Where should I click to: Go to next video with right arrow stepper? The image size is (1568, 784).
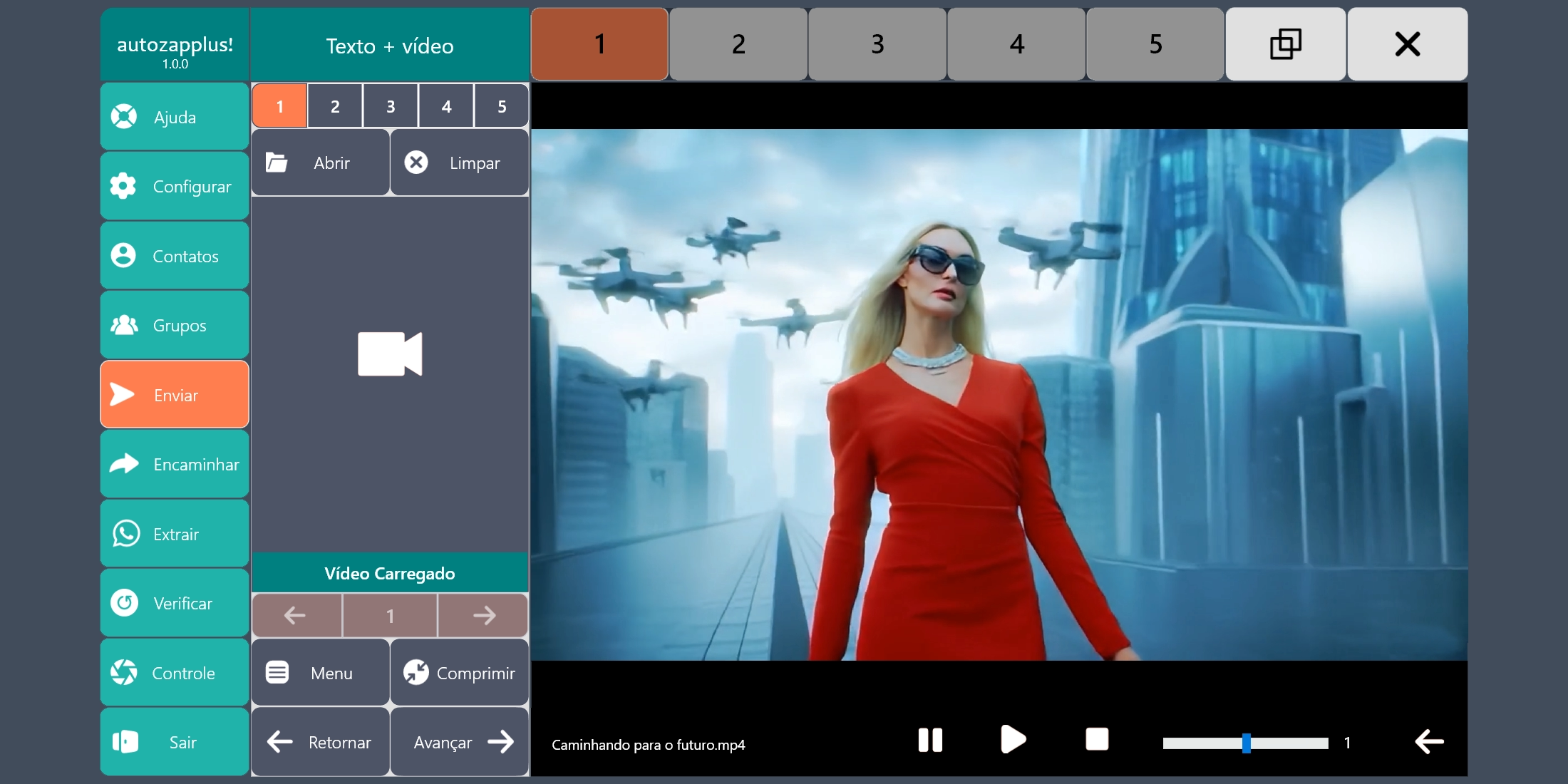pyautogui.click(x=483, y=616)
